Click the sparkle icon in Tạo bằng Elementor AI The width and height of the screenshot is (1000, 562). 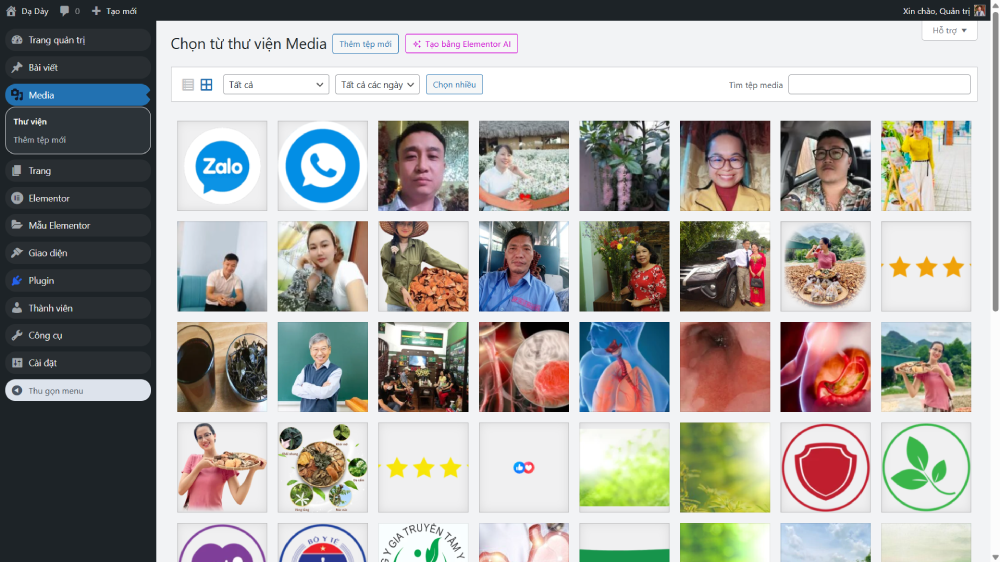tap(416, 44)
